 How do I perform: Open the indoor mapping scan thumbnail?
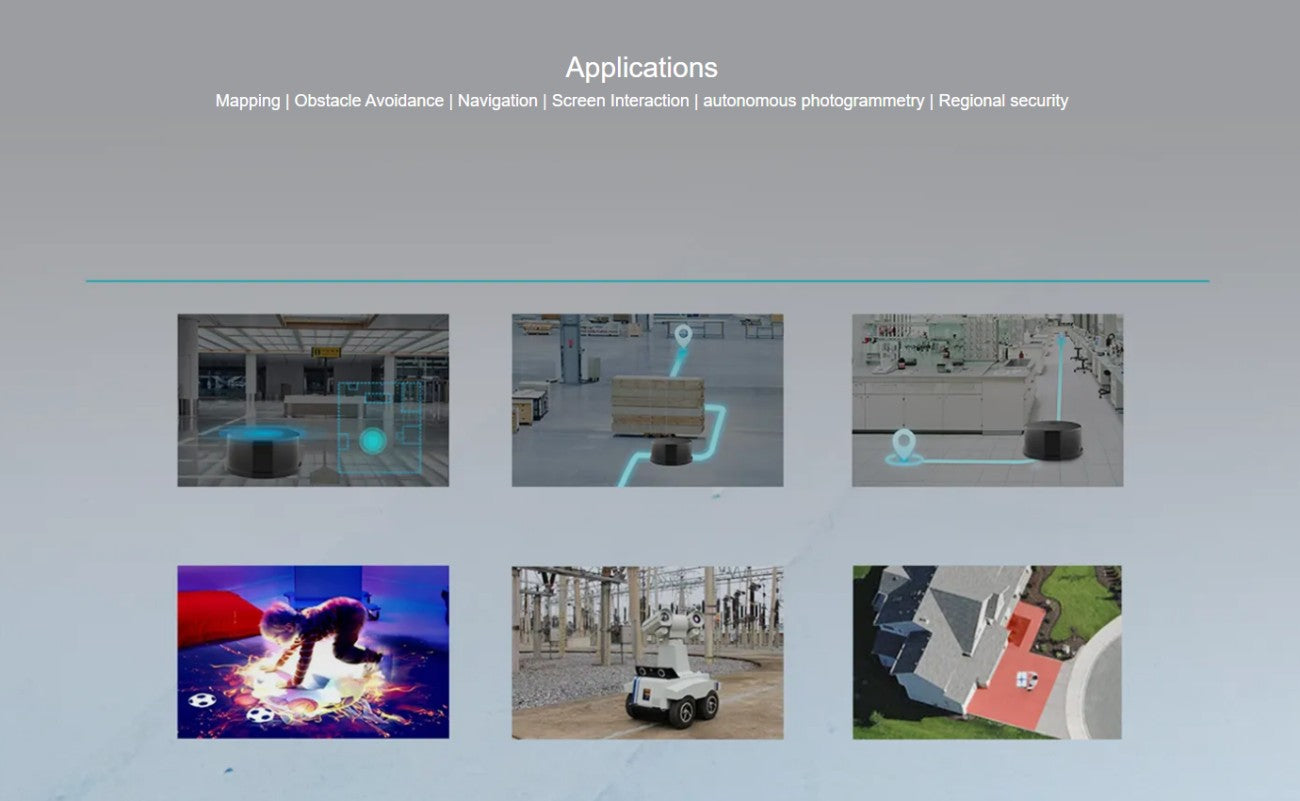click(x=313, y=400)
